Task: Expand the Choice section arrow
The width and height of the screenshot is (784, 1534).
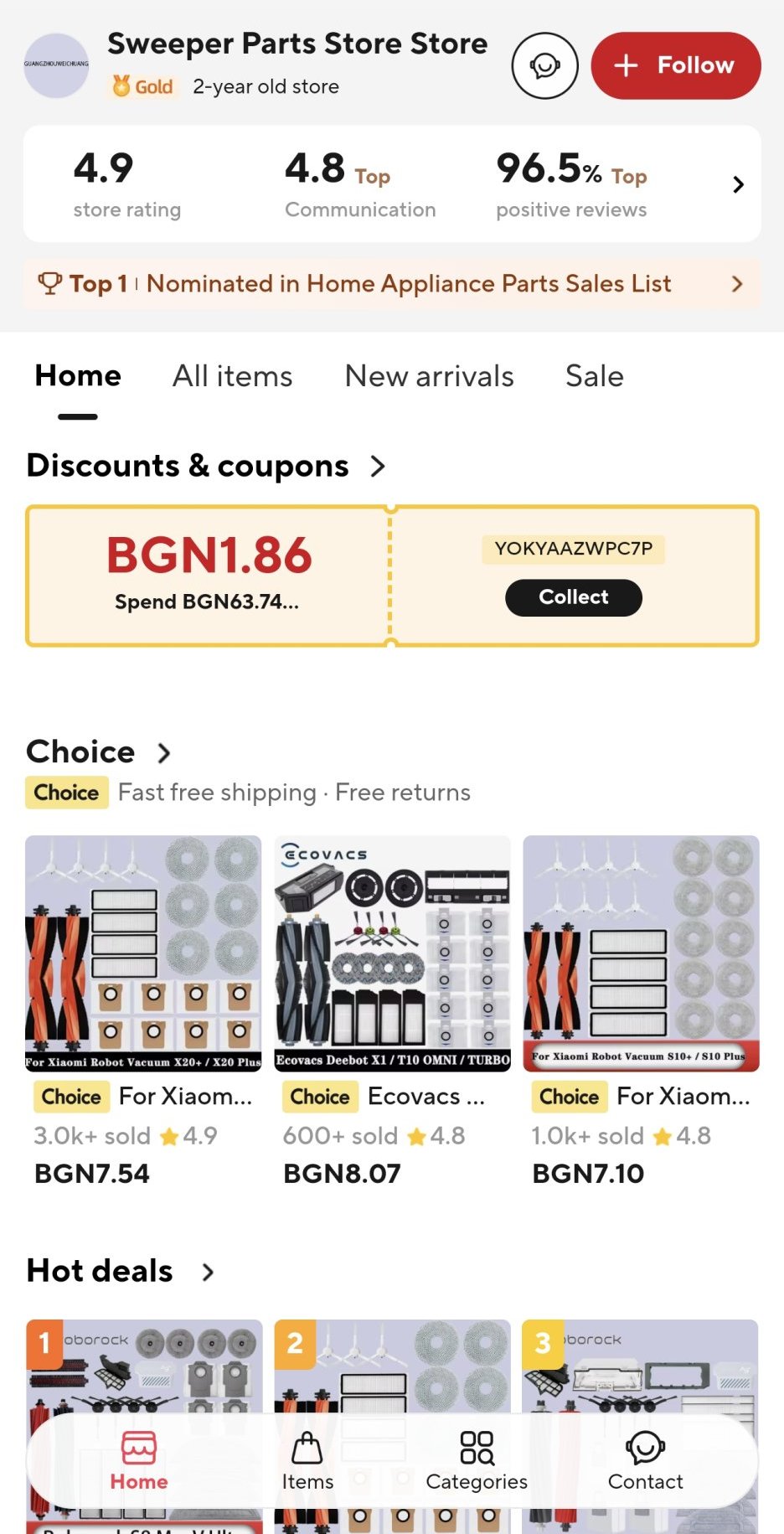Action: (x=164, y=752)
